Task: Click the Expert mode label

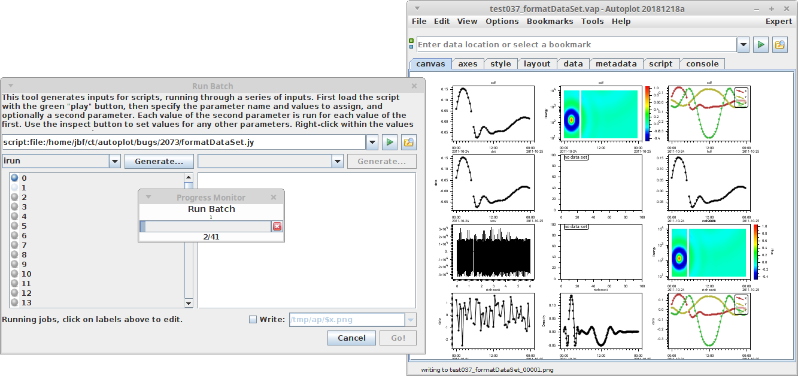Action: point(779,21)
